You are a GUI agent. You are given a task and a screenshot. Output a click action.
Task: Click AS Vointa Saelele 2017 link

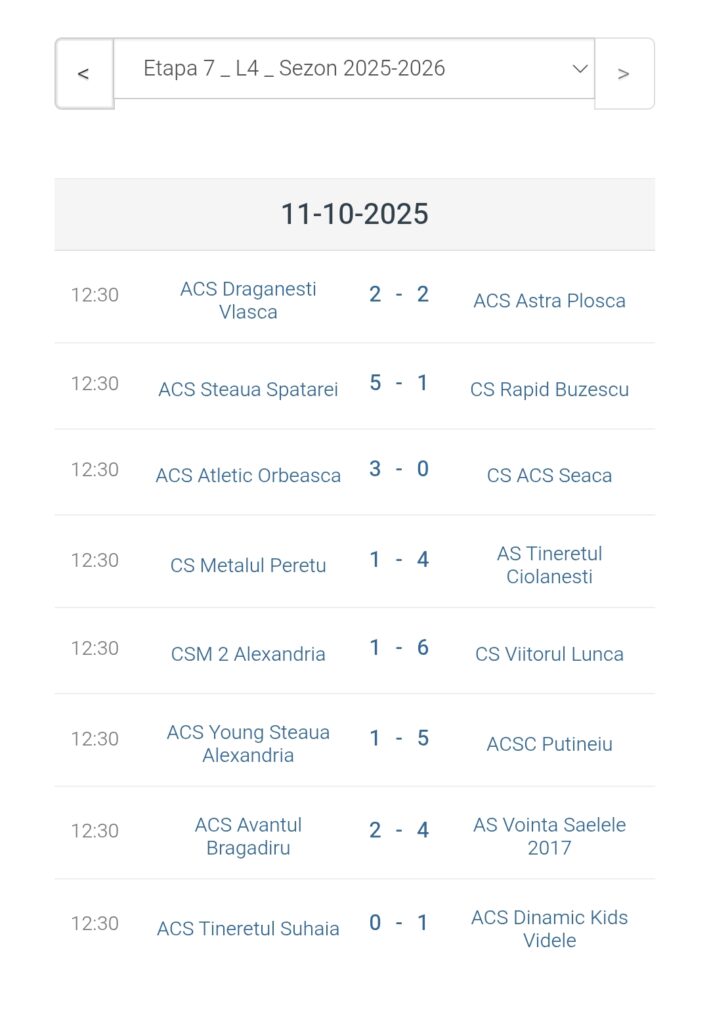pos(549,836)
